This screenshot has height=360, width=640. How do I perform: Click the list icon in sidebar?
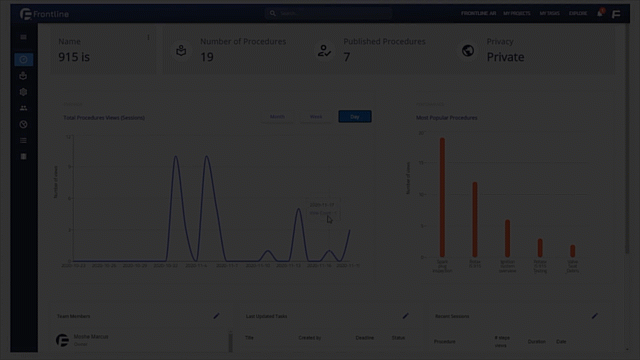click(x=23, y=140)
